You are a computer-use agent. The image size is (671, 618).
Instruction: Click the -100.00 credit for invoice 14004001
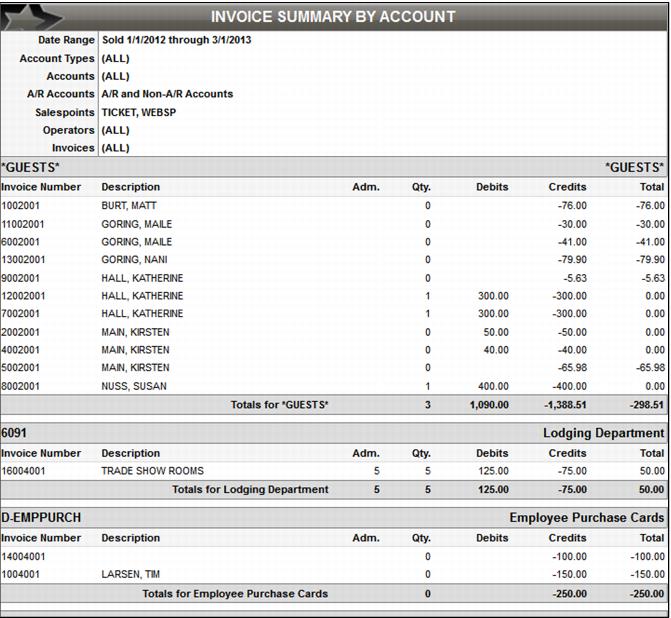[569, 557]
